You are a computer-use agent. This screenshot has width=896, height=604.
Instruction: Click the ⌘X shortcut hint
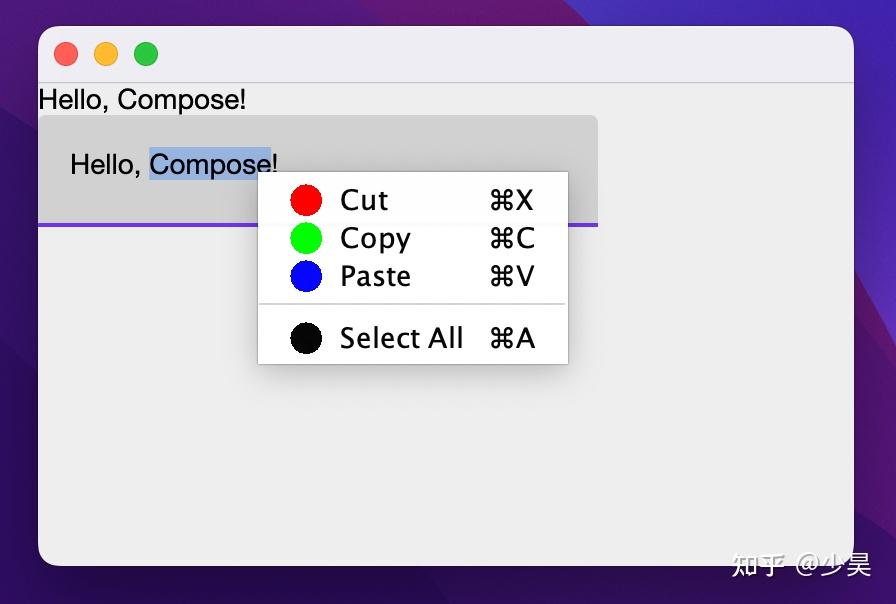pos(511,200)
